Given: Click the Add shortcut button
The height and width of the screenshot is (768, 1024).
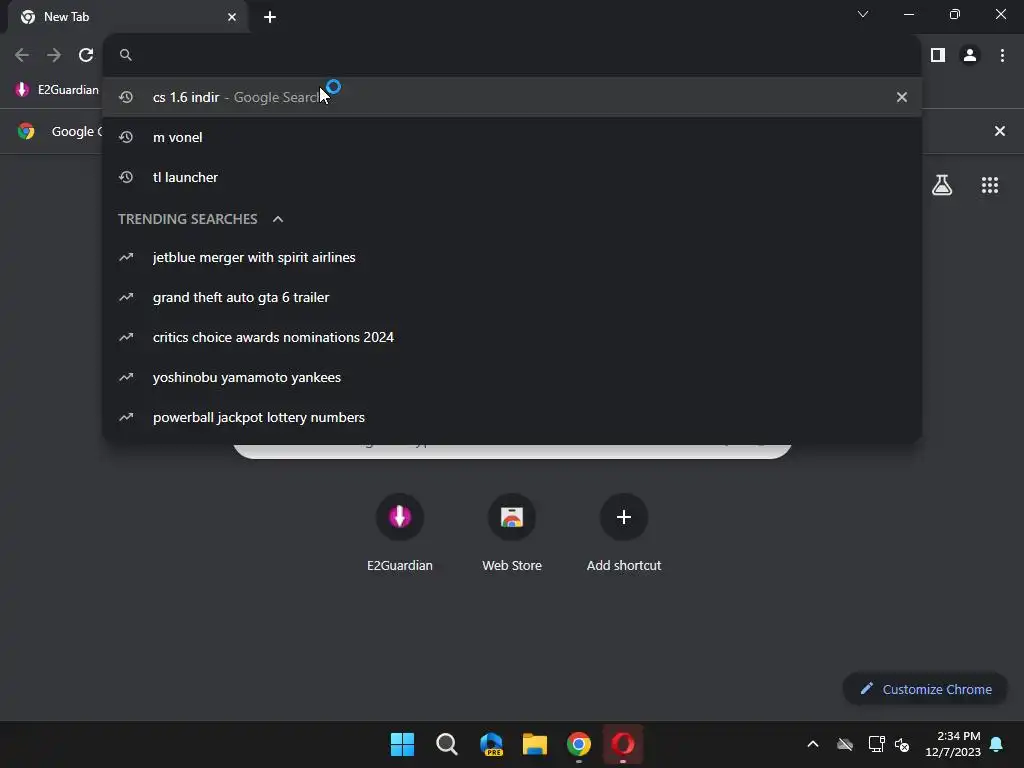Looking at the screenshot, I should [624, 534].
